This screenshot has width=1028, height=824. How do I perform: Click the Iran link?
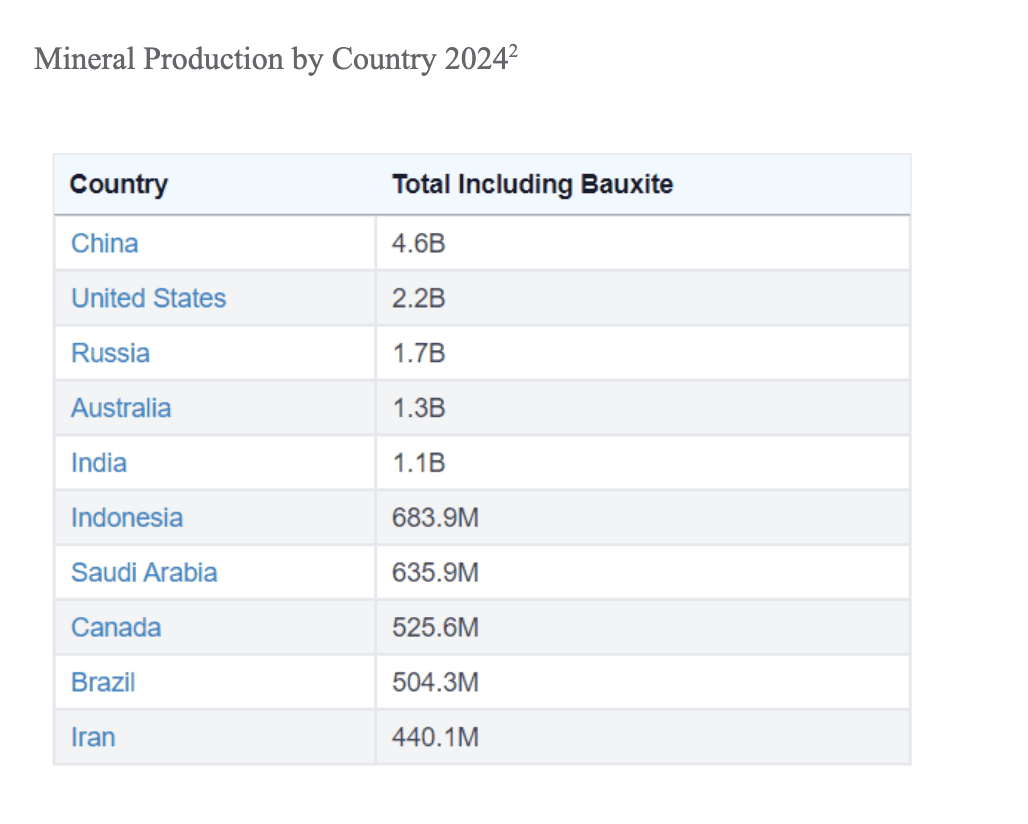(92, 738)
